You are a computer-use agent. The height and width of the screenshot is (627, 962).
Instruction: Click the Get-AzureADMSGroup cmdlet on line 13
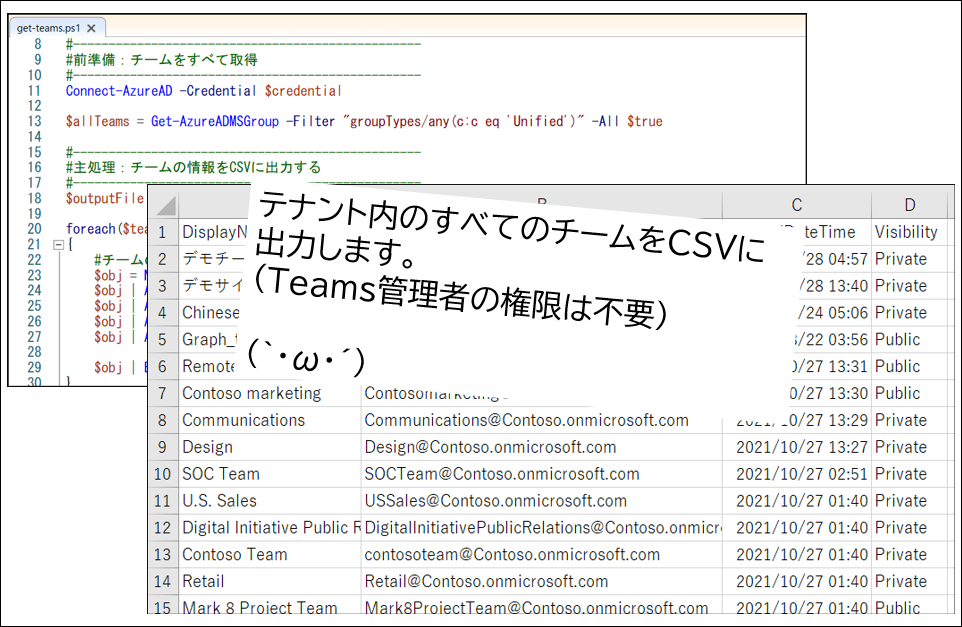[215, 121]
